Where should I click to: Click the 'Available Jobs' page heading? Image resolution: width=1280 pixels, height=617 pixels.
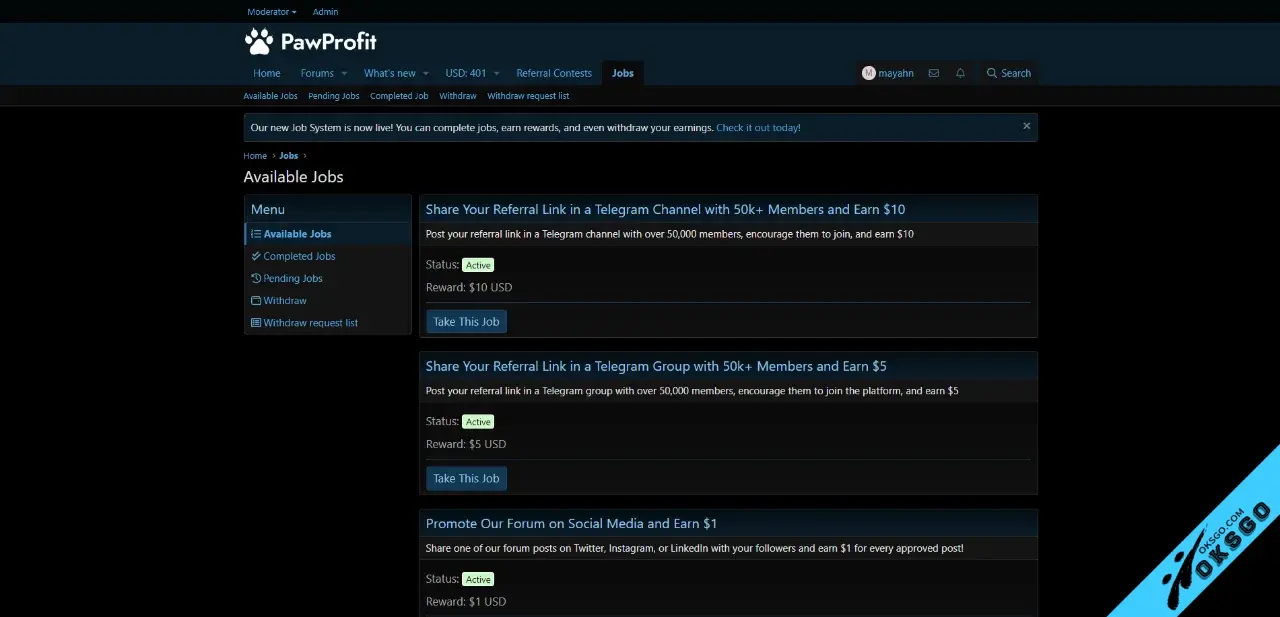coord(294,177)
